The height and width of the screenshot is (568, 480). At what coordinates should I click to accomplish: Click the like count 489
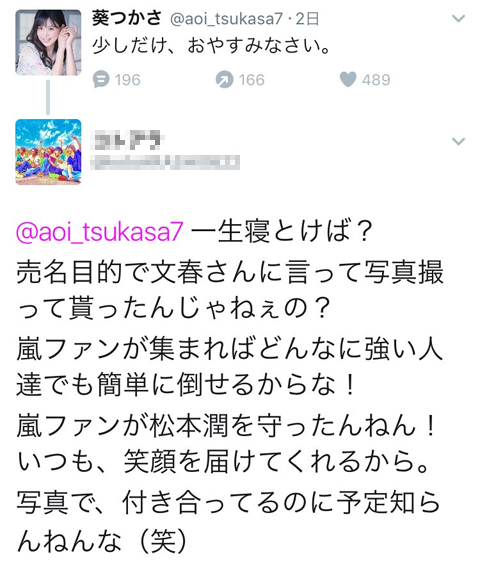pos(376,80)
